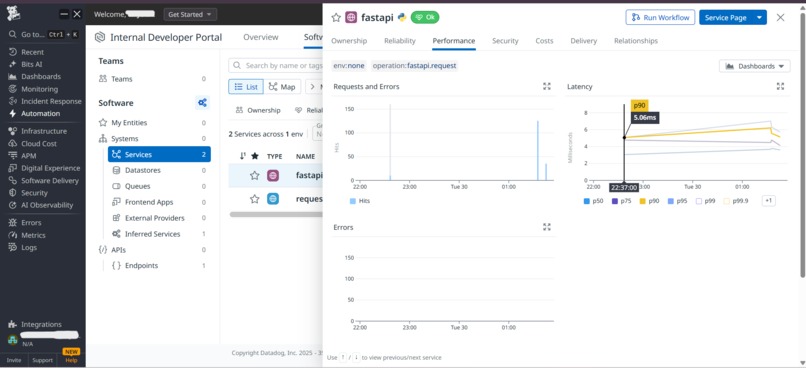The image size is (806, 368).
Task: Switch to the Relationships tab
Action: 636,41
